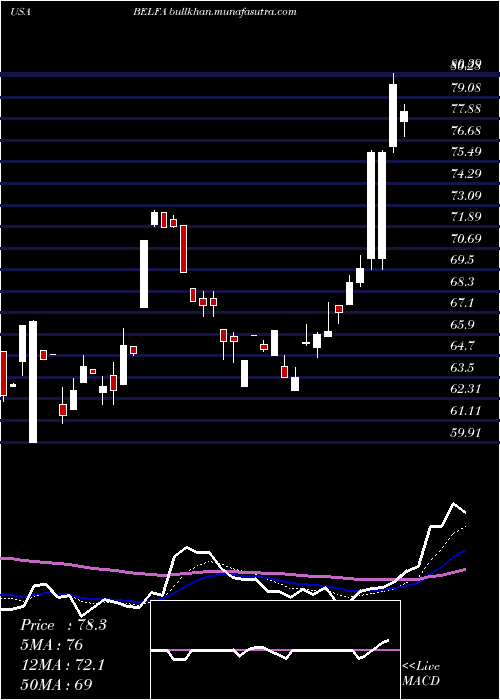Click the 69.5 price axis label
The image size is (500, 700).
(x=462, y=260)
